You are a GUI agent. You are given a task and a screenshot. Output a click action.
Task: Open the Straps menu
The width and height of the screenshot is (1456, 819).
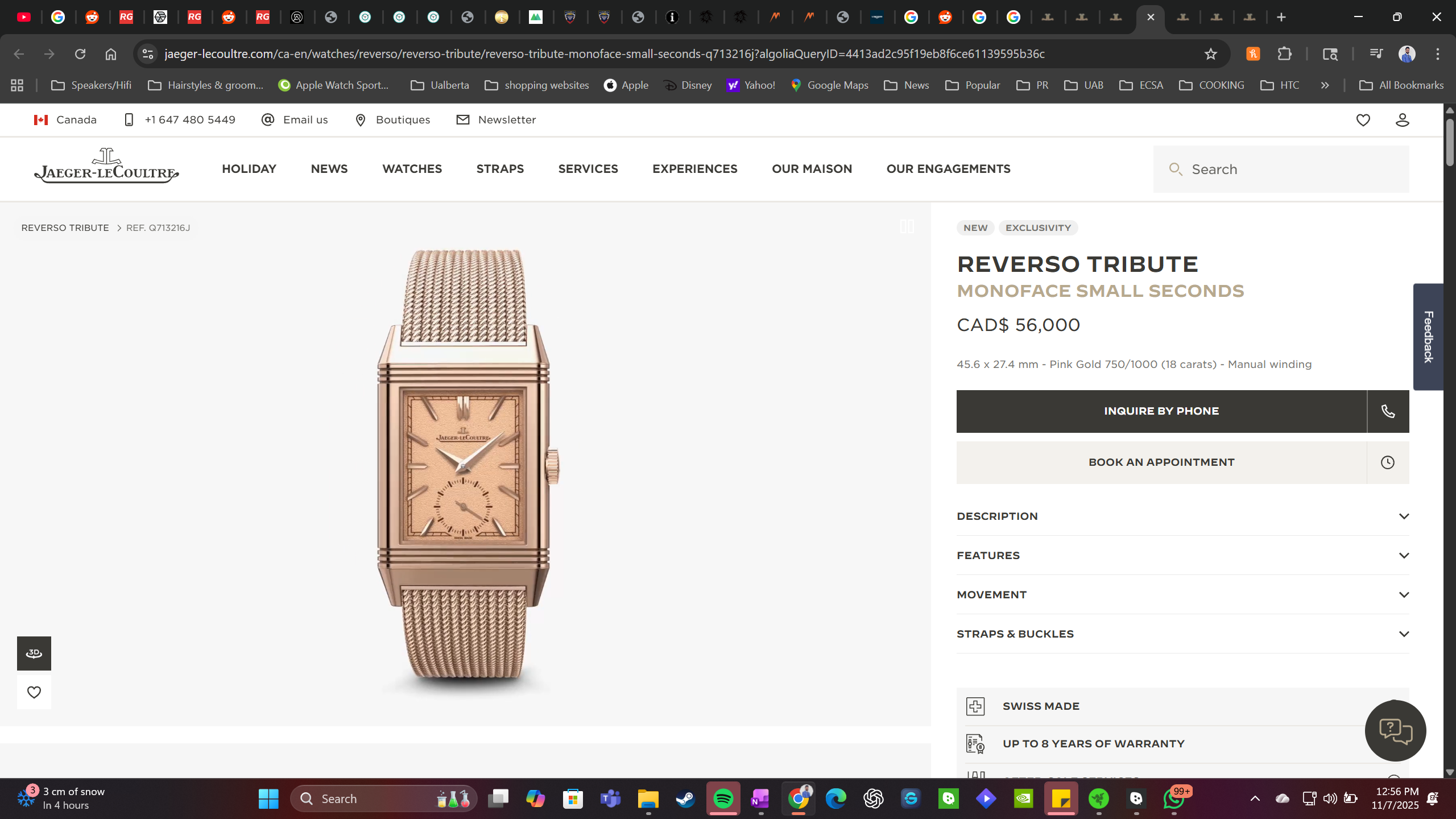(500, 169)
